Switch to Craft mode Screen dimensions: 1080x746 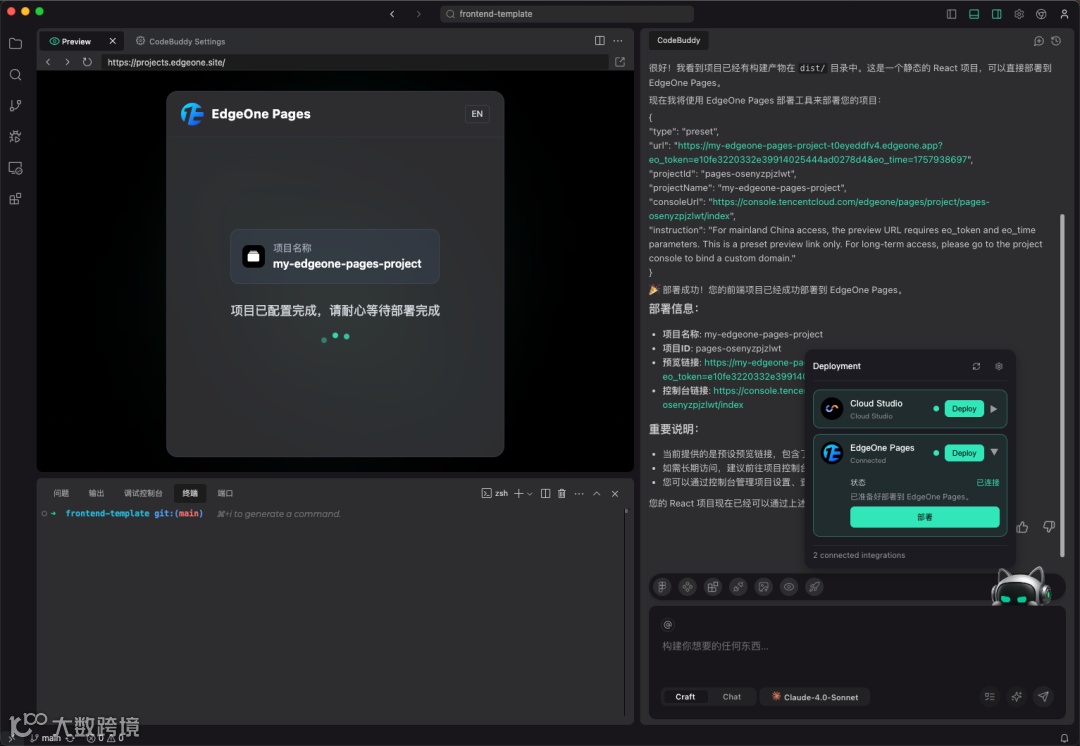685,697
